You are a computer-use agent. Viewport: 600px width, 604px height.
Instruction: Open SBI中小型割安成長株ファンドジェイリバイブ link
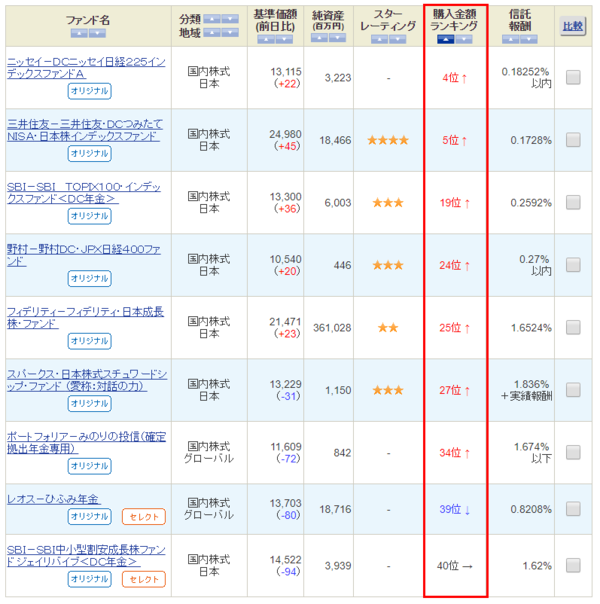tap(86, 556)
